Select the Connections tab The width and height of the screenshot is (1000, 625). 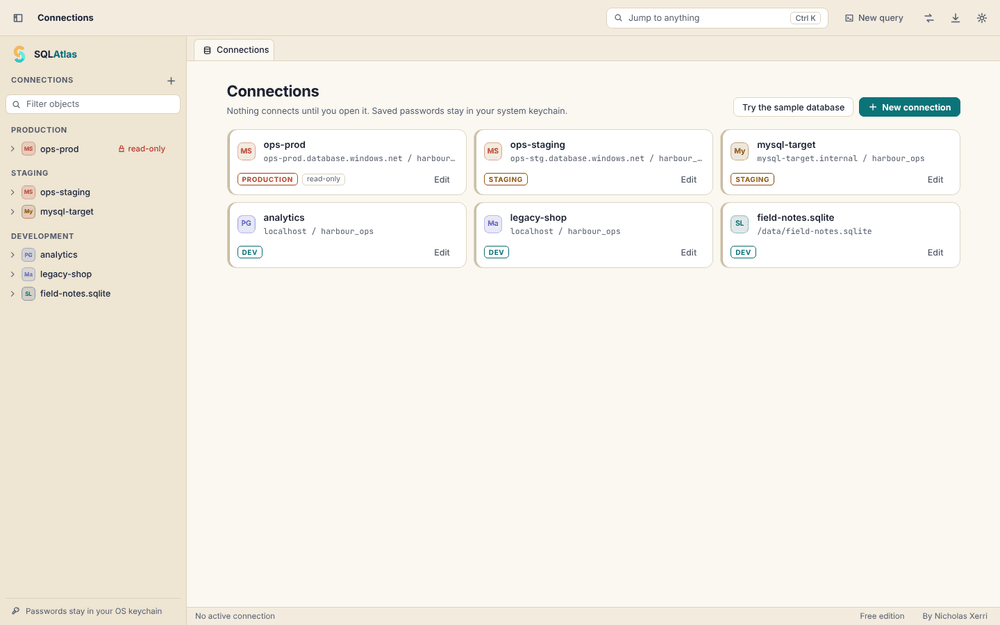pyautogui.click(x=235, y=50)
